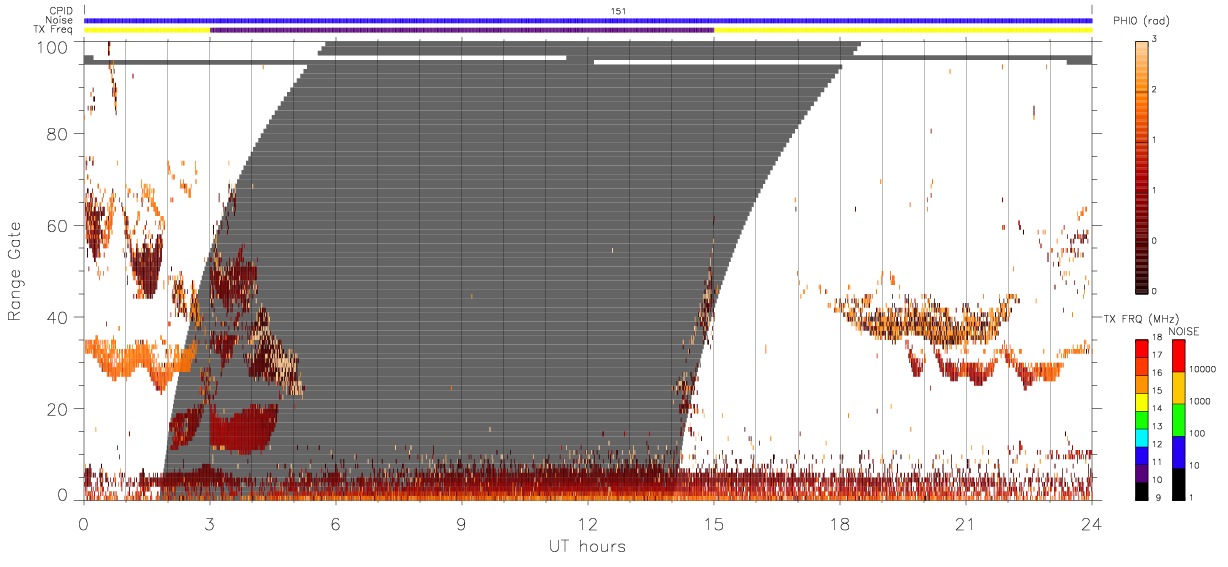The height and width of the screenshot is (567, 1228).
Task: Click the PHI0 (rad) colorbar title
Action: tap(1140, 22)
